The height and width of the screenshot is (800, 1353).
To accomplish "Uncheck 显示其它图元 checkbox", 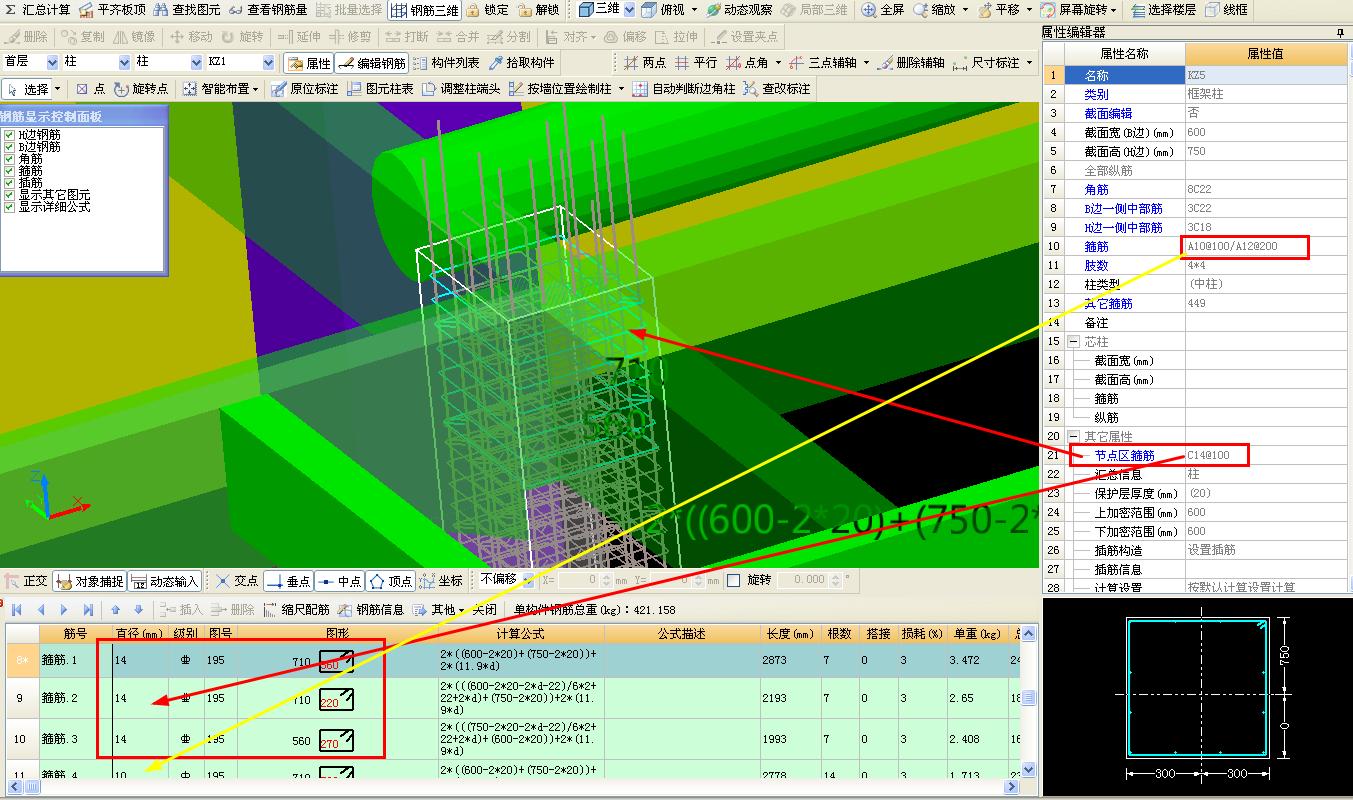I will (10, 195).
